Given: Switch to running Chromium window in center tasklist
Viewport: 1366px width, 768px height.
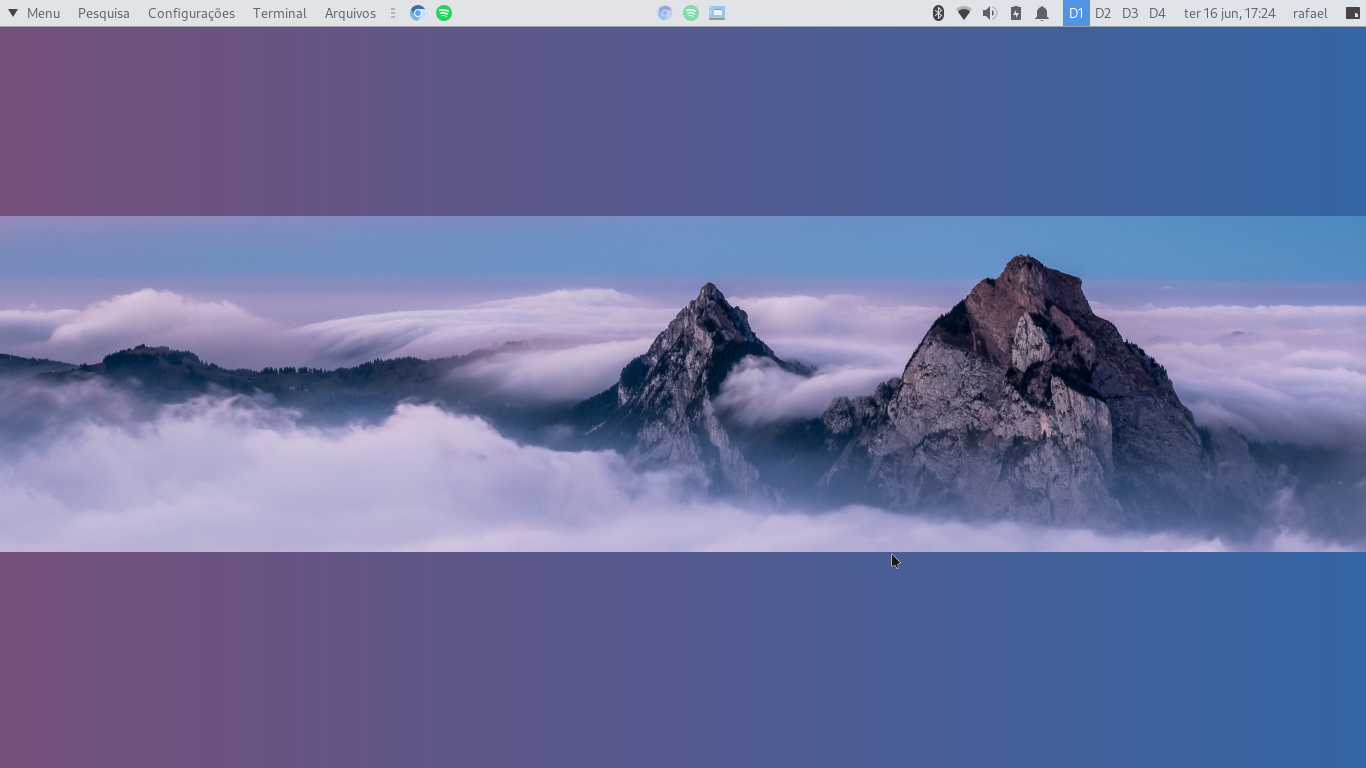Looking at the screenshot, I should 665,13.
